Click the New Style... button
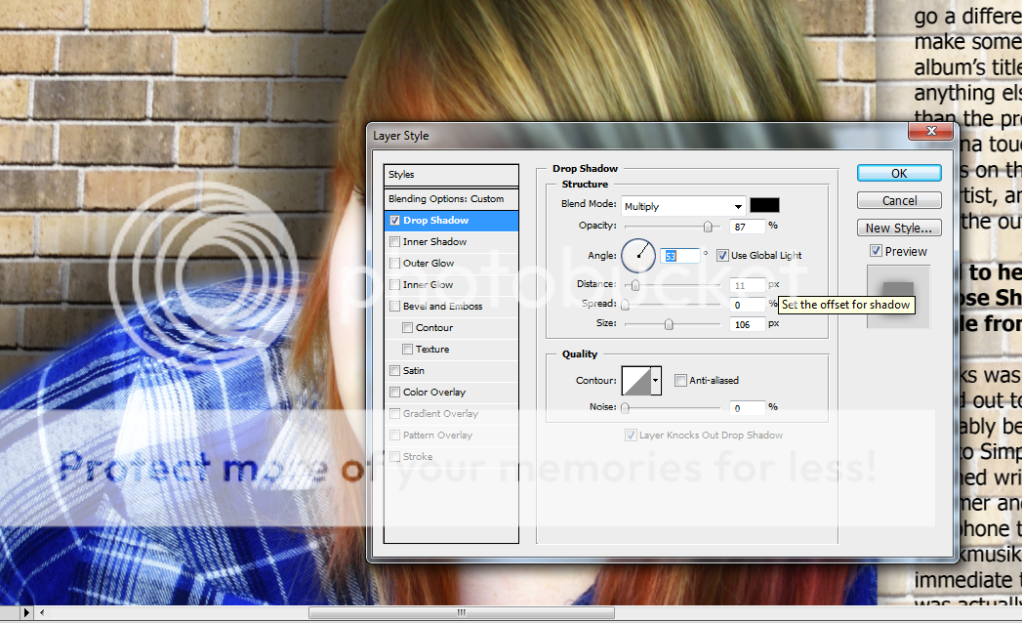The image size is (1022, 623). click(x=899, y=228)
